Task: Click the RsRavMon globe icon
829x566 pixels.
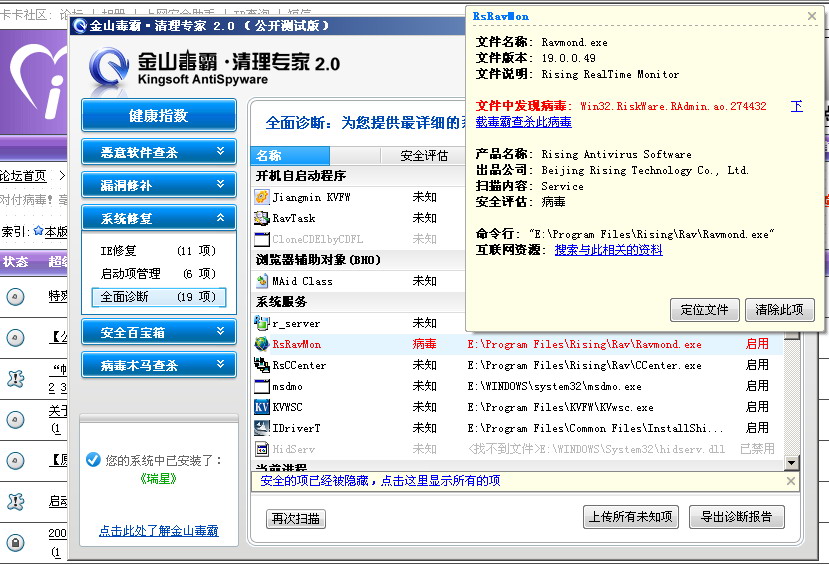Action: pos(262,344)
